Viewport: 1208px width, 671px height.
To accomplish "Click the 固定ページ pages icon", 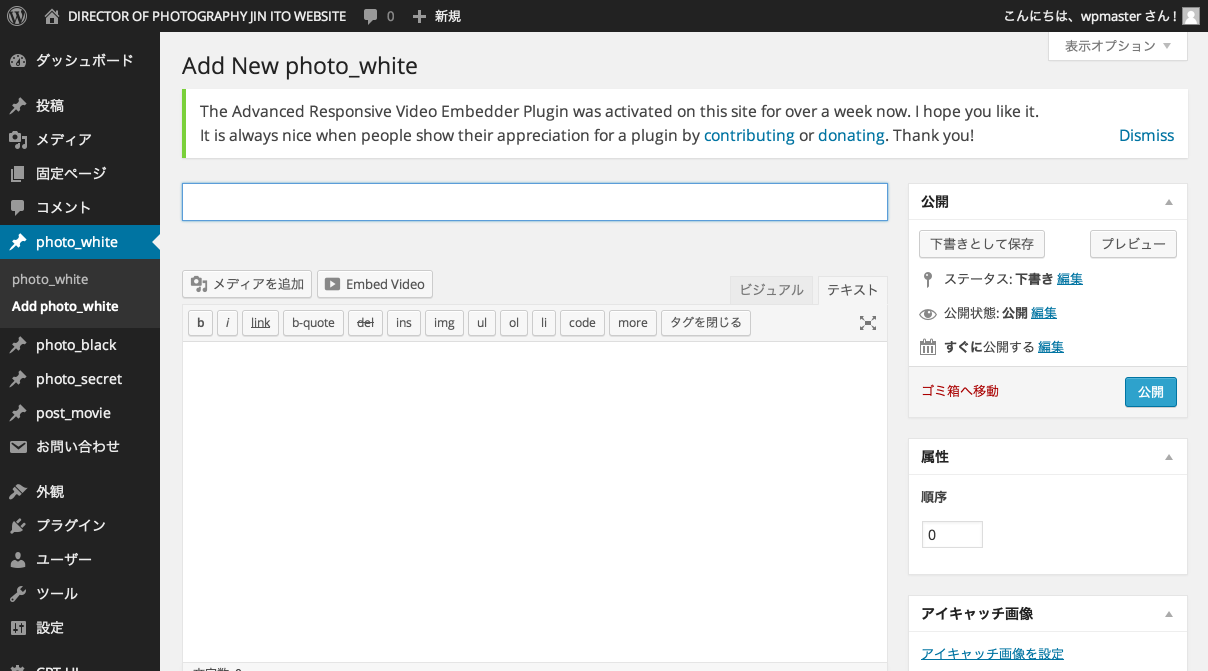I will click(x=18, y=174).
